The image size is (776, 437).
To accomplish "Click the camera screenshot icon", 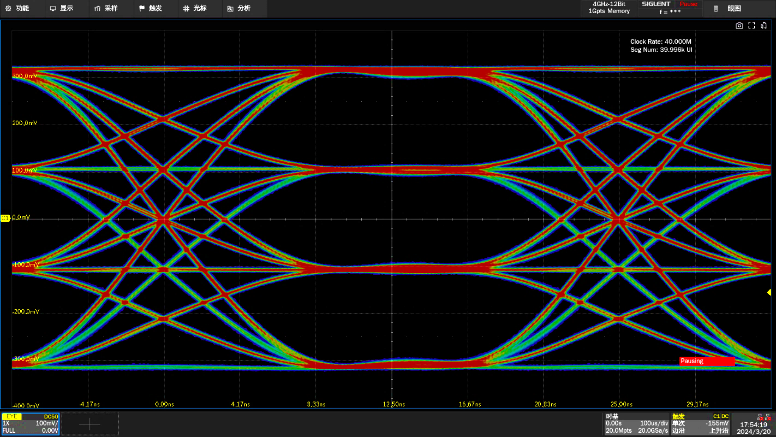I will coord(740,26).
